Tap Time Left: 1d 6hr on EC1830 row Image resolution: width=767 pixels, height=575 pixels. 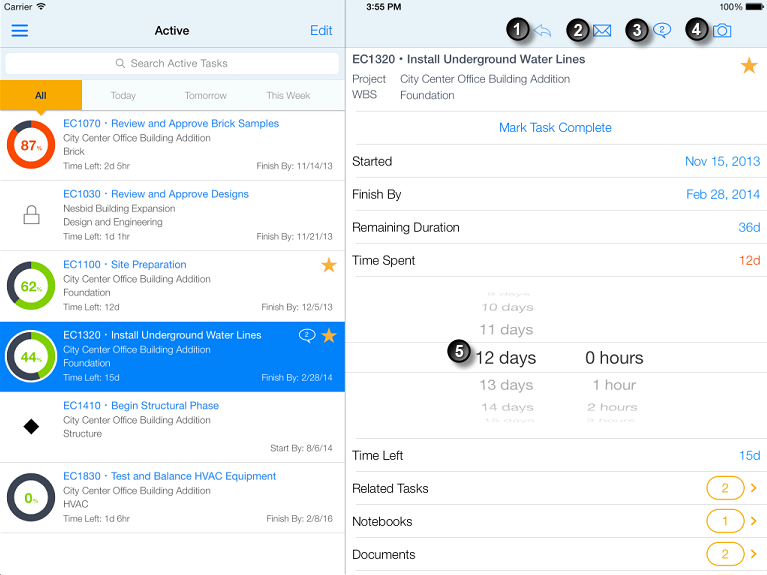pos(96,519)
